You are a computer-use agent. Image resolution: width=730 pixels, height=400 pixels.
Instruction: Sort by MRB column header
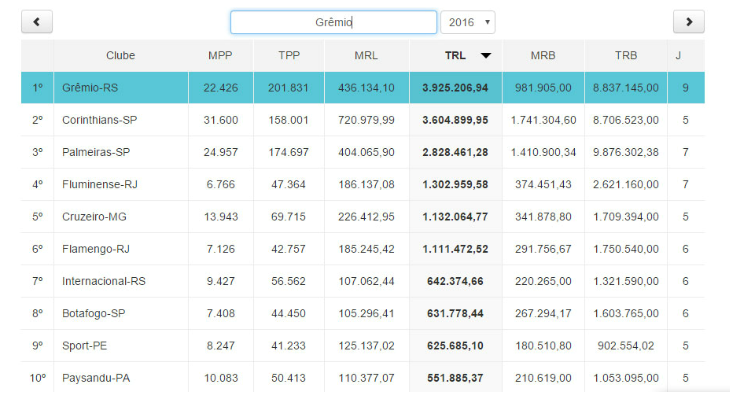click(543, 56)
